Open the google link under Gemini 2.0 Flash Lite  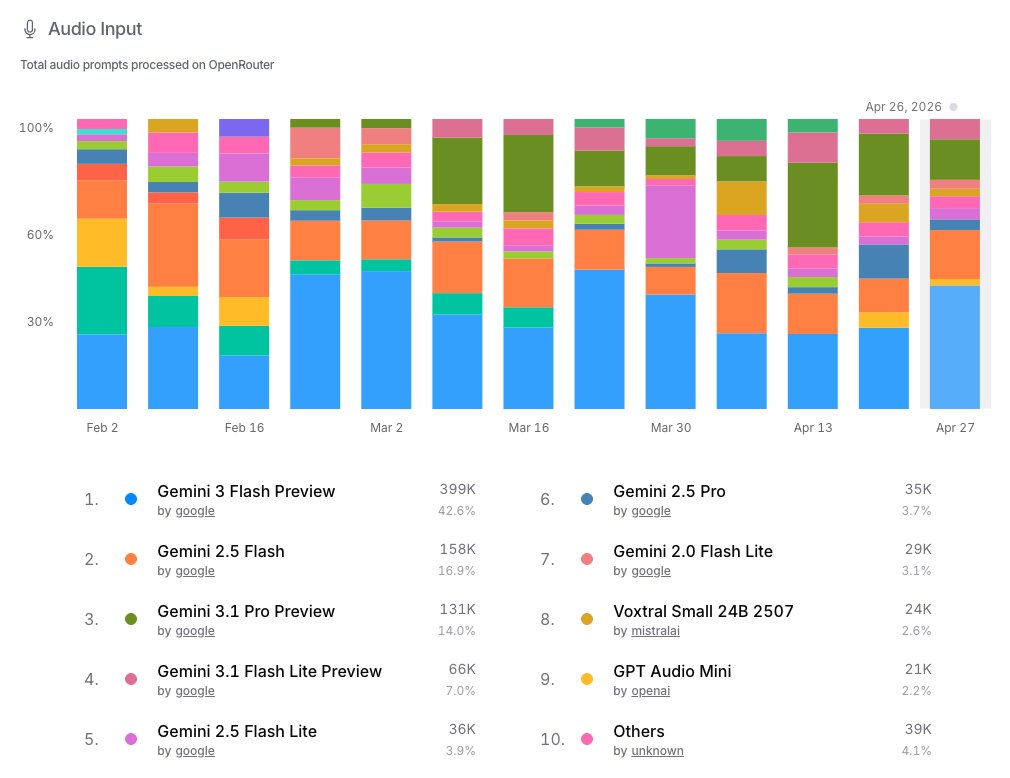click(x=651, y=571)
